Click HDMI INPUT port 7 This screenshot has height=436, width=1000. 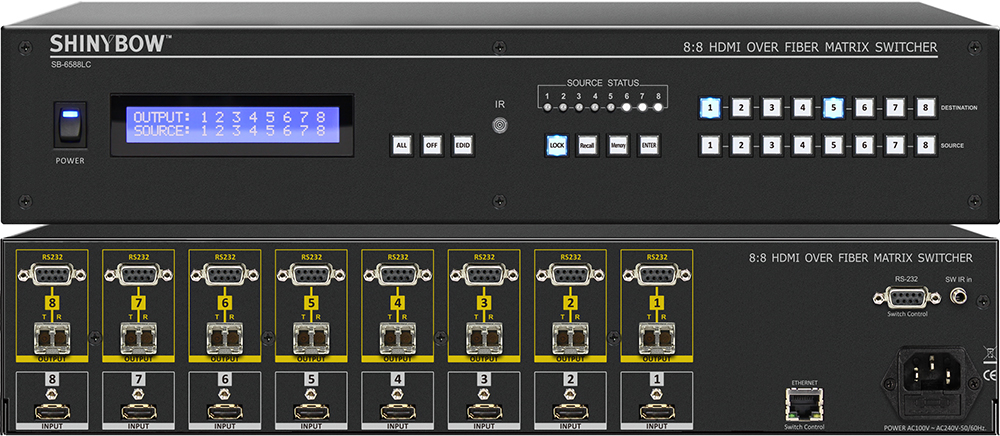pos(138,411)
